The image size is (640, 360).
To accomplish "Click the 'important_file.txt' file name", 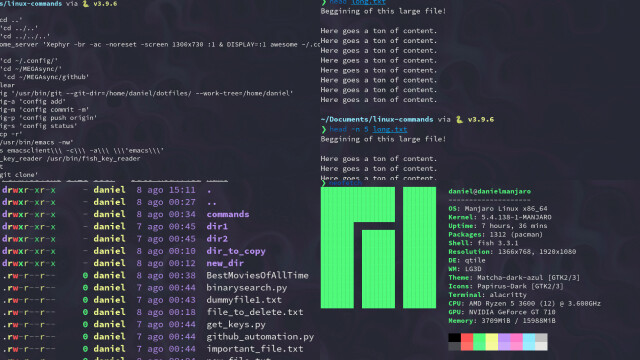I will (x=255, y=349).
